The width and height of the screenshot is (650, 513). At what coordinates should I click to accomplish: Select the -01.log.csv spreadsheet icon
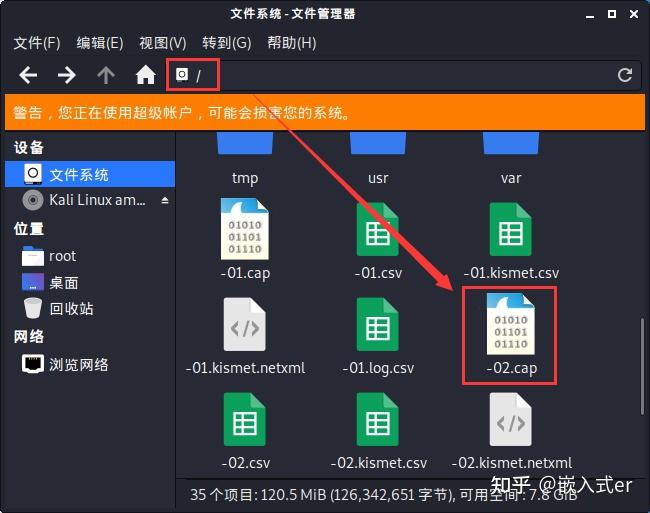[378, 324]
